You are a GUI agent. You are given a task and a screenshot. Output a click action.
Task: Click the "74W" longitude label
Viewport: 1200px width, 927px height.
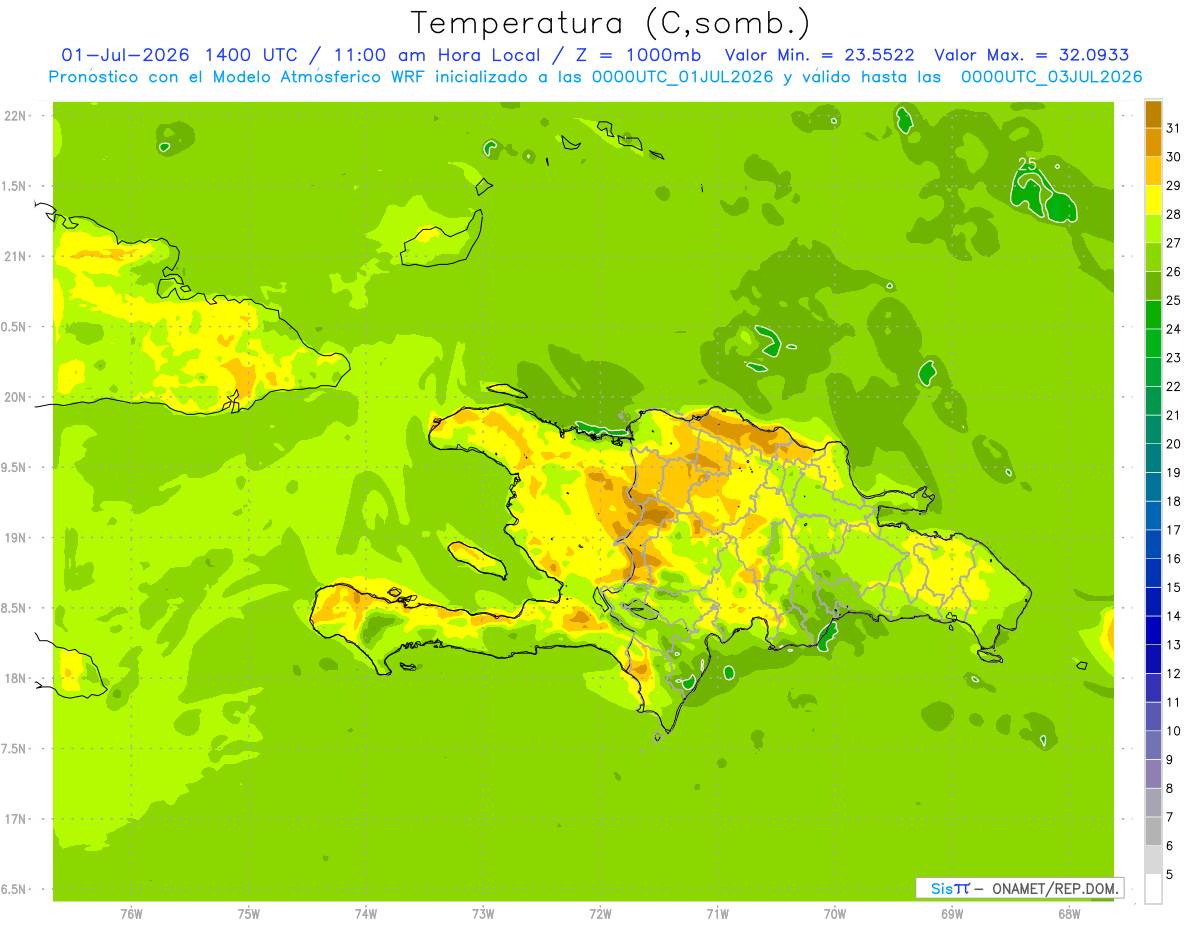coord(366,913)
